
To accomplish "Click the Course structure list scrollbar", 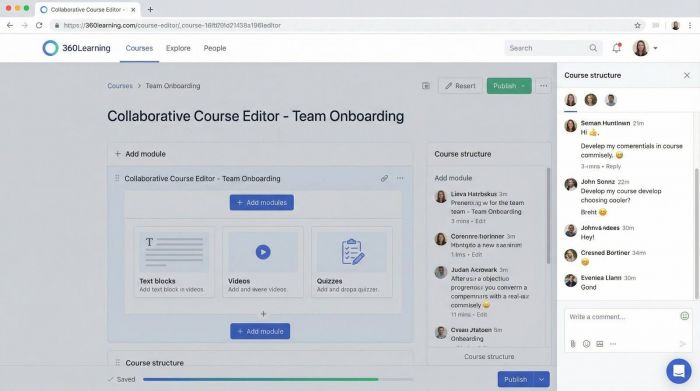I will coord(548,216).
